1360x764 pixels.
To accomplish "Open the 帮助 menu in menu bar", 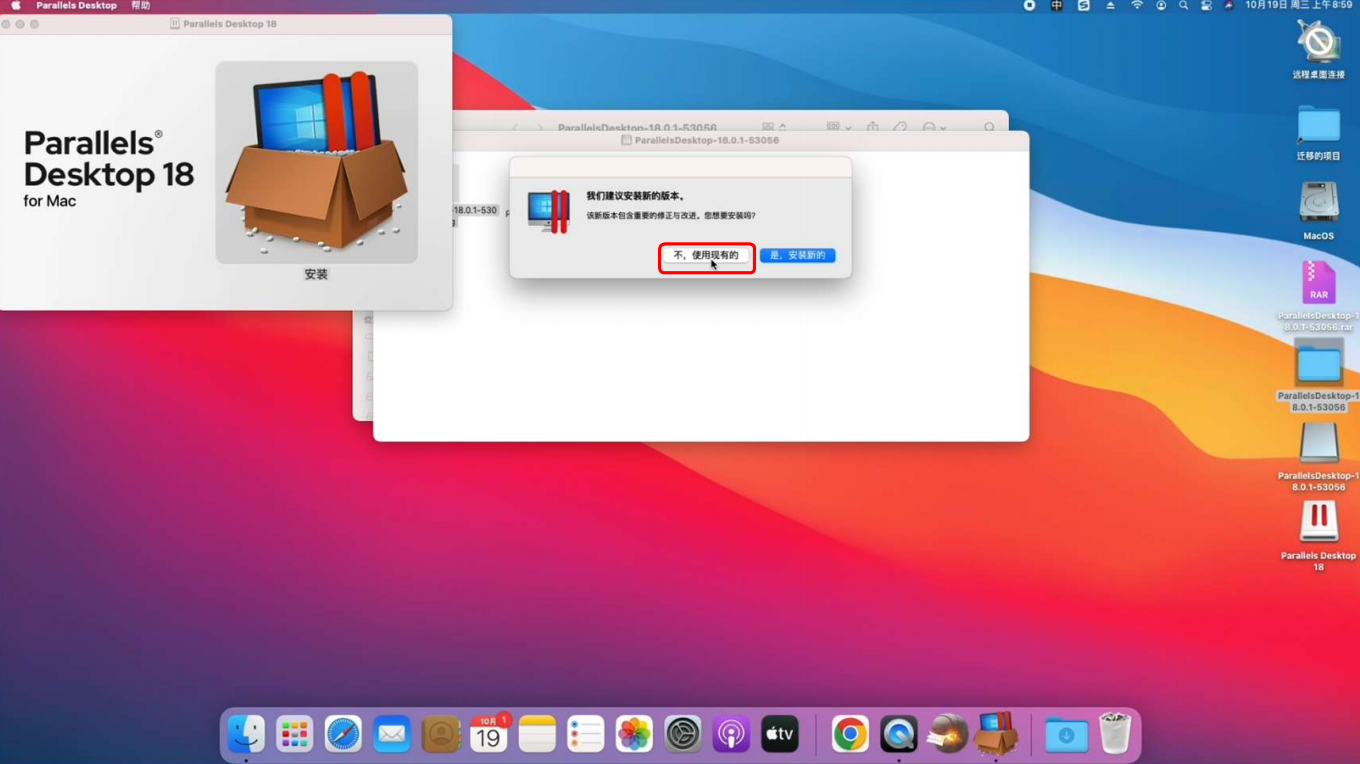I will (x=141, y=6).
